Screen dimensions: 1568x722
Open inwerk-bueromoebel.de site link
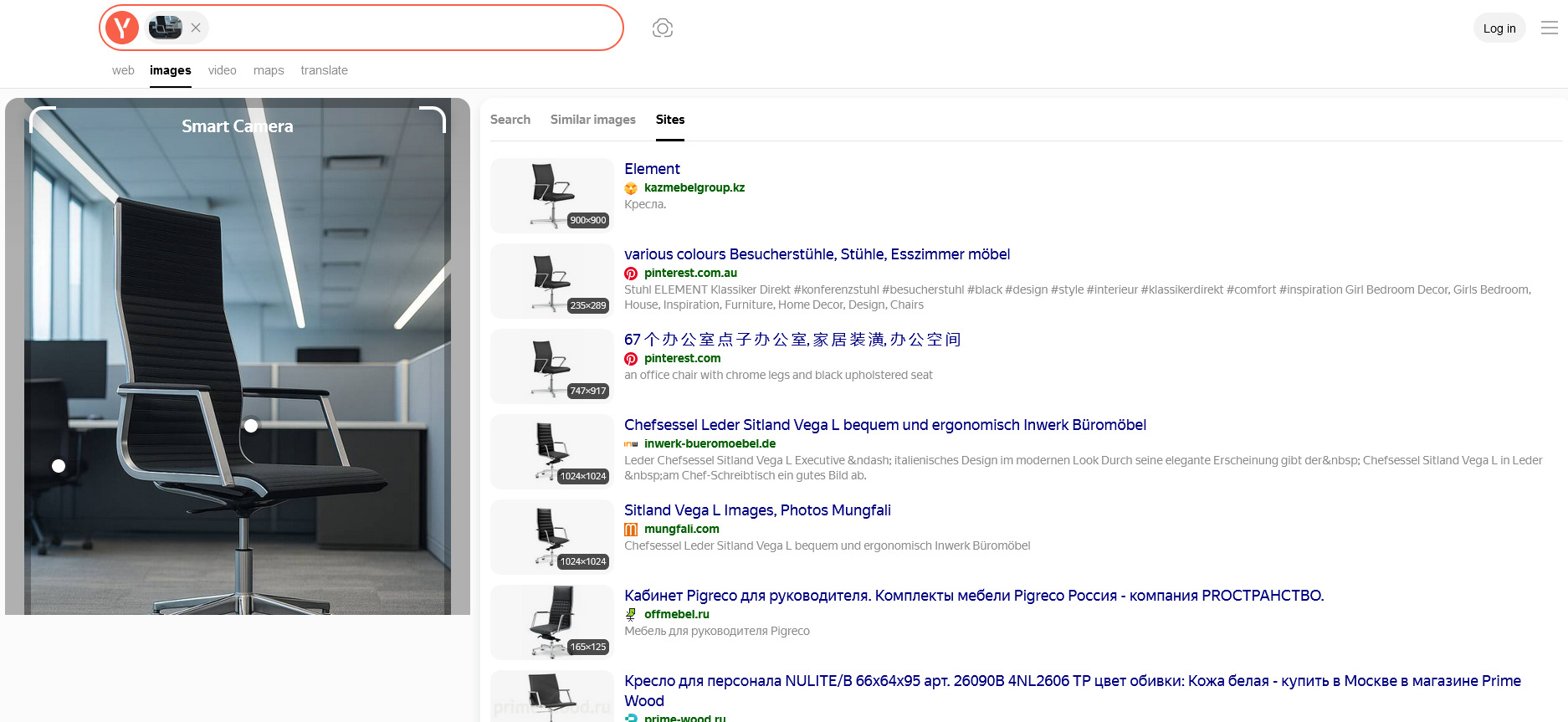pos(710,443)
